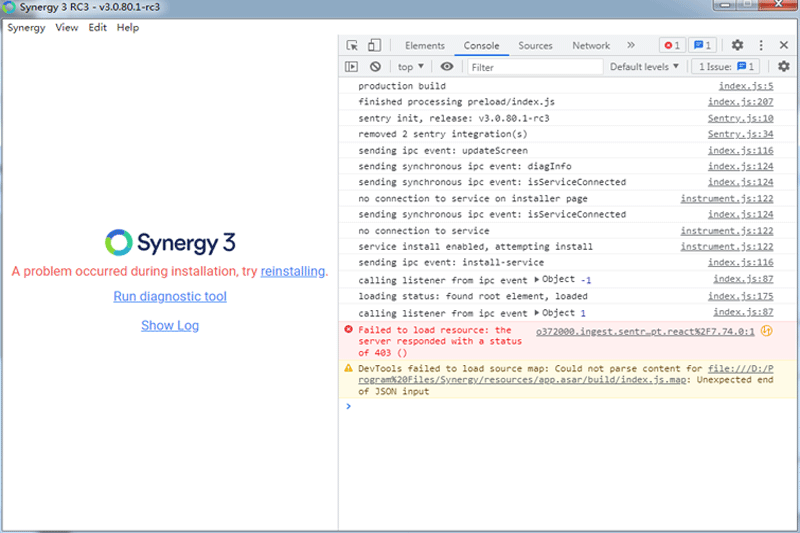Open the Default levels dropdown
The image size is (800, 533).
coord(644,67)
